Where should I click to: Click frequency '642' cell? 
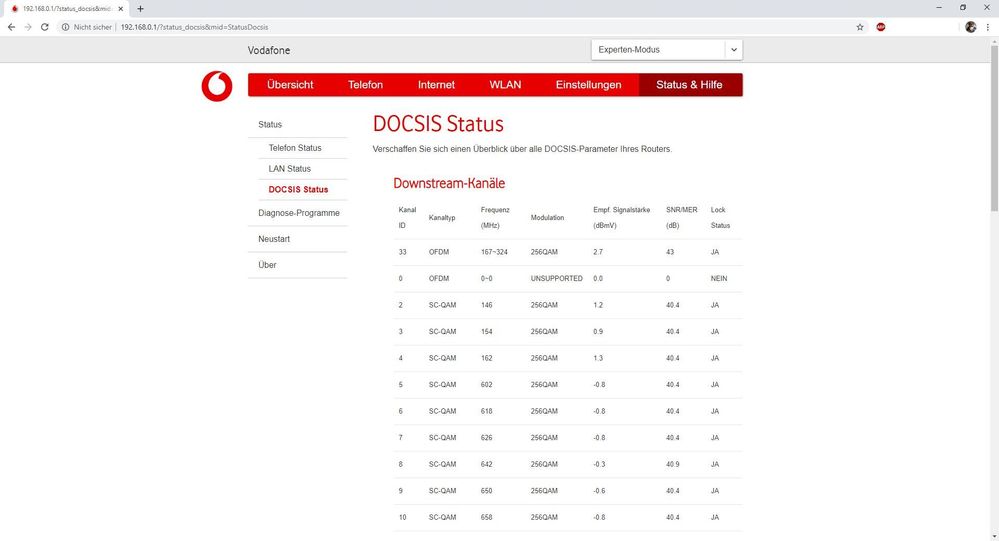(487, 465)
